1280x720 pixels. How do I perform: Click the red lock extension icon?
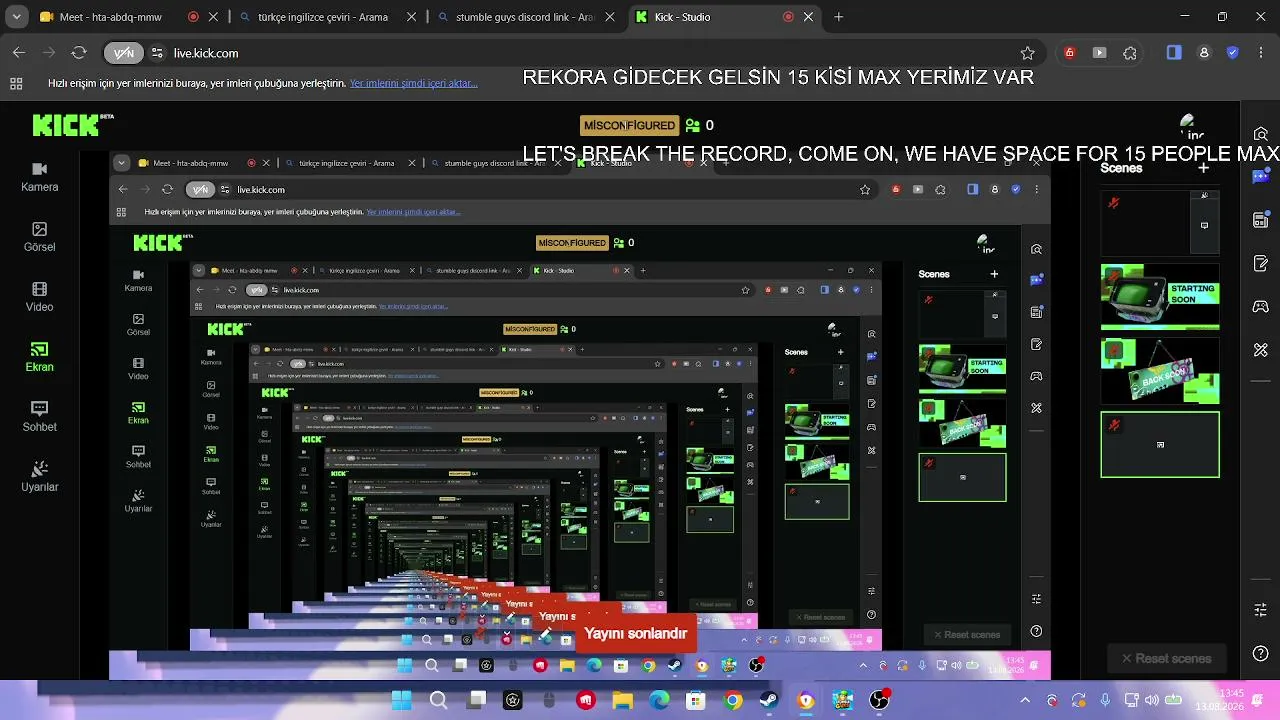coord(1069,53)
